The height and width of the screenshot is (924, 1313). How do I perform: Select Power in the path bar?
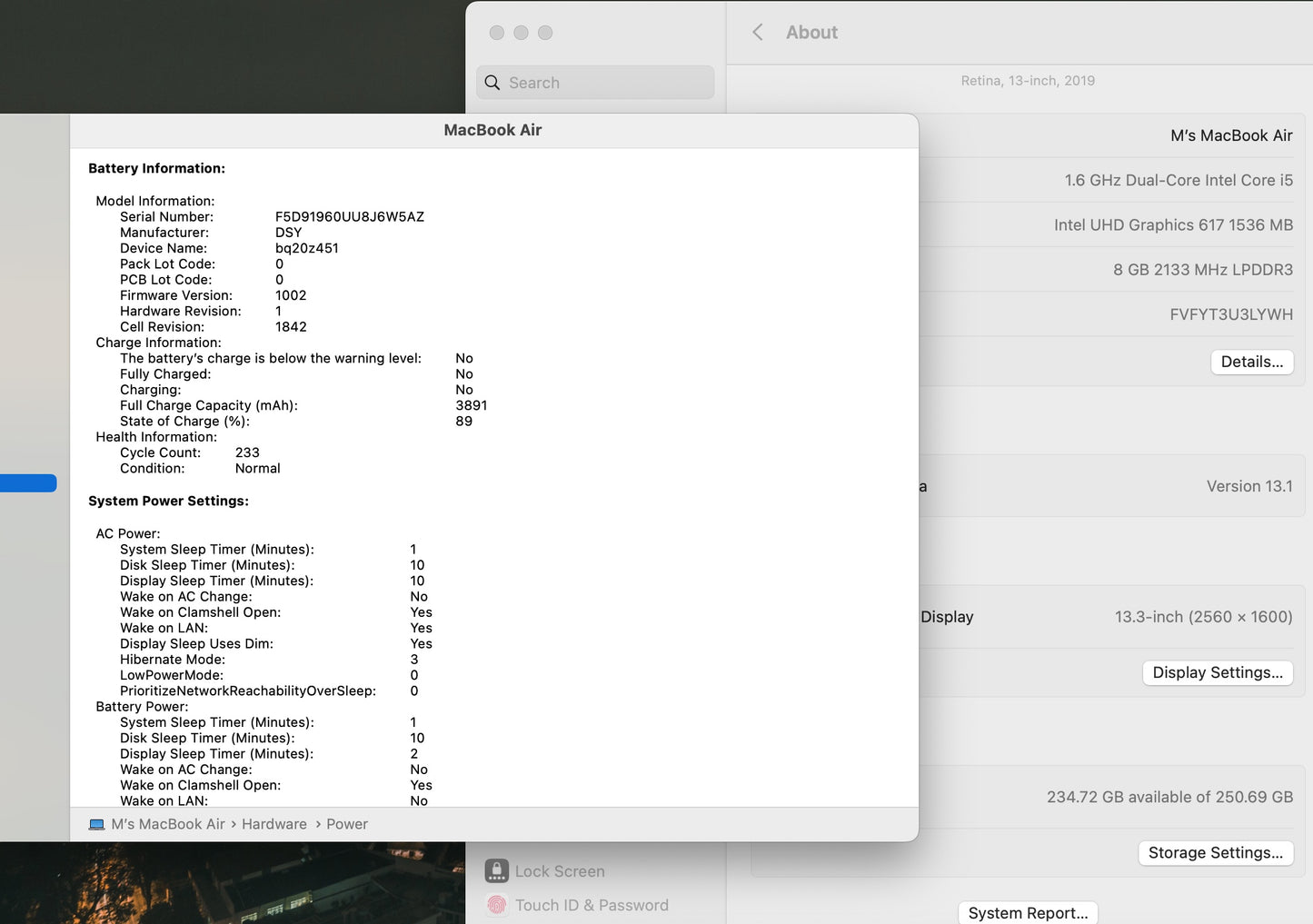pyautogui.click(x=347, y=825)
